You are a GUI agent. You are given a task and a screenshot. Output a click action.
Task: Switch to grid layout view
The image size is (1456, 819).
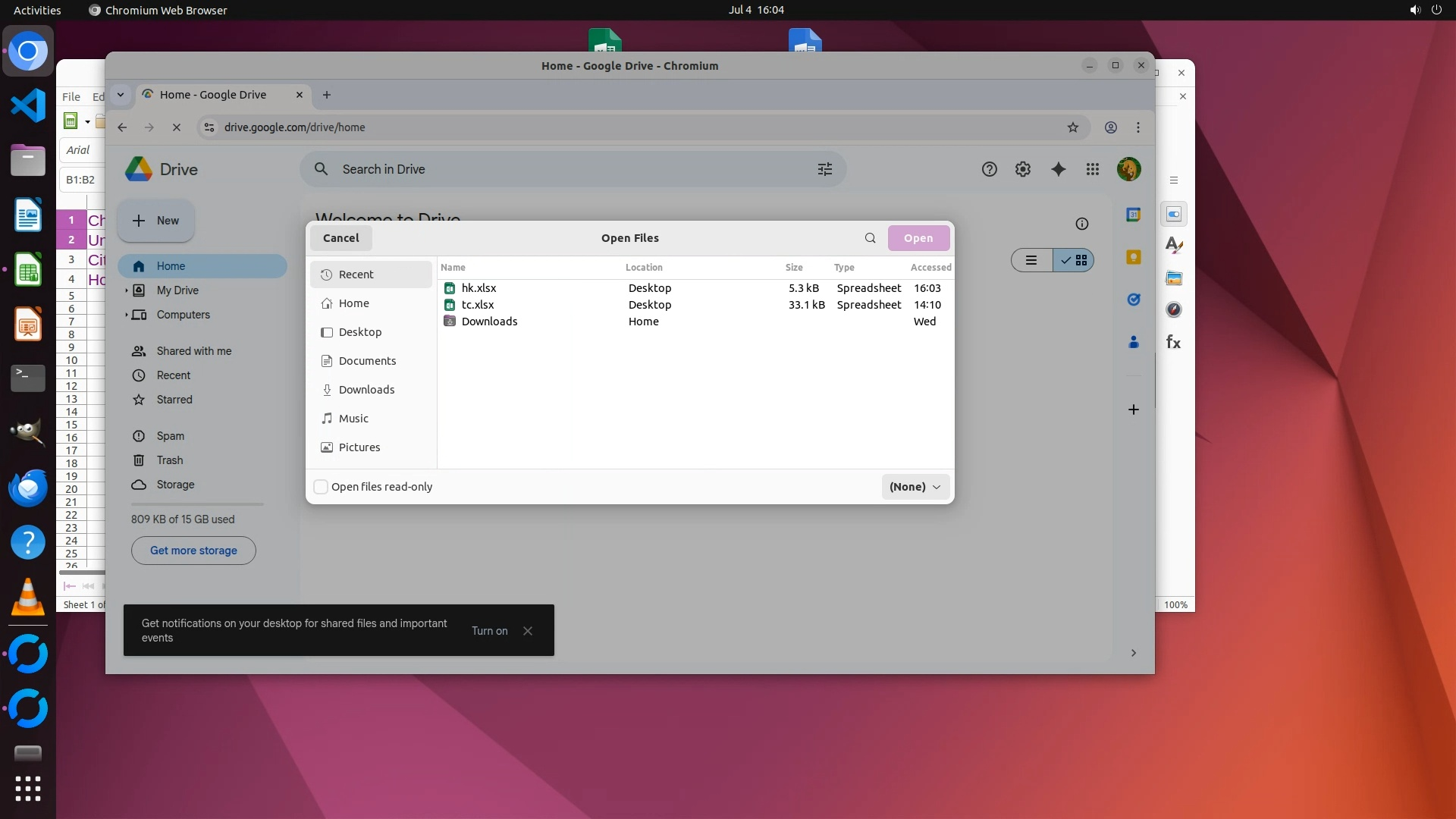pos(1075,260)
